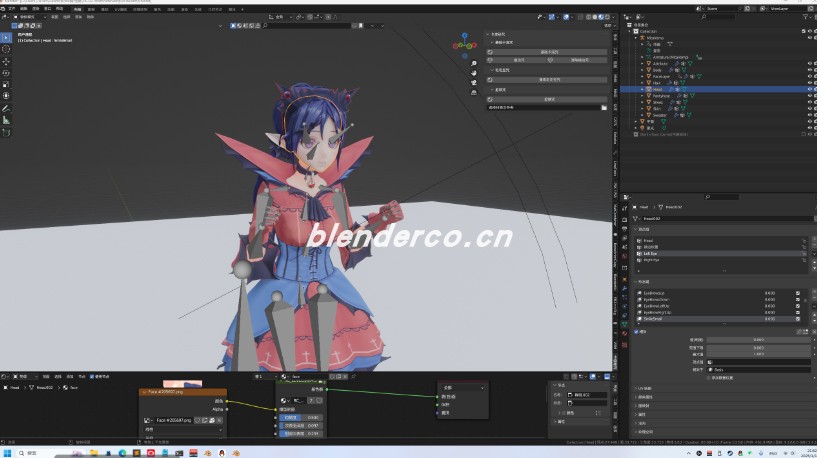This screenshot has height=458, width=817.
Task: Collapse the Vertex Groups panel header
Action: coord(643,229)
